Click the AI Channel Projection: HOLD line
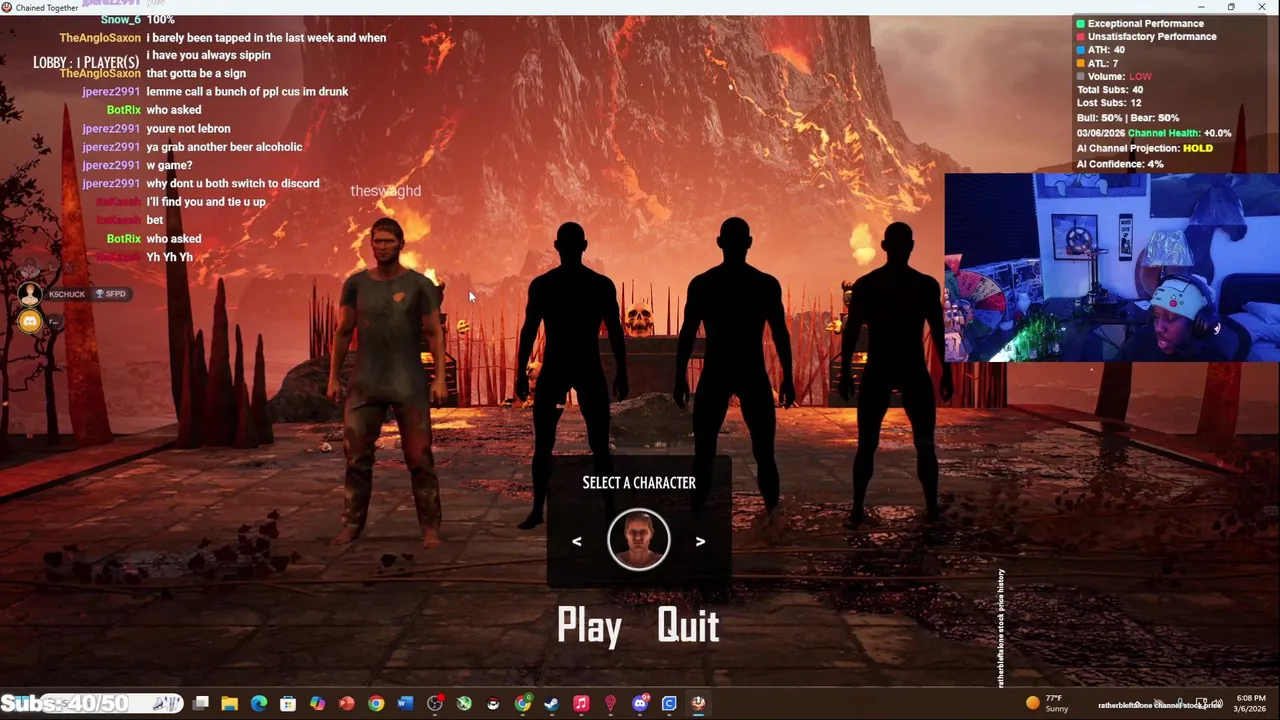 pos(1144,148)
